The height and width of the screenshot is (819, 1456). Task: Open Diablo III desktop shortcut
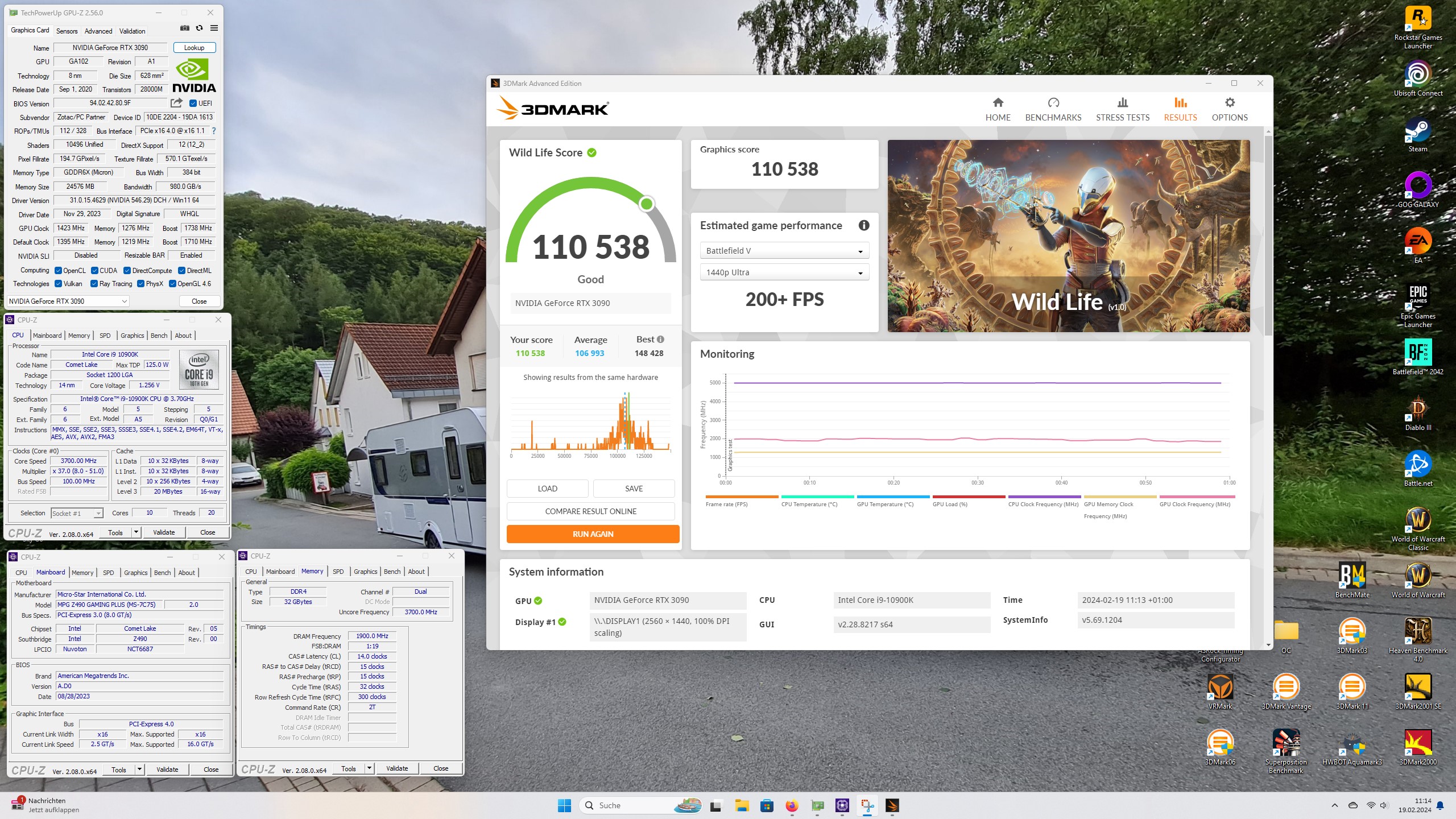pyautogui.click(x=1418, y=413)
